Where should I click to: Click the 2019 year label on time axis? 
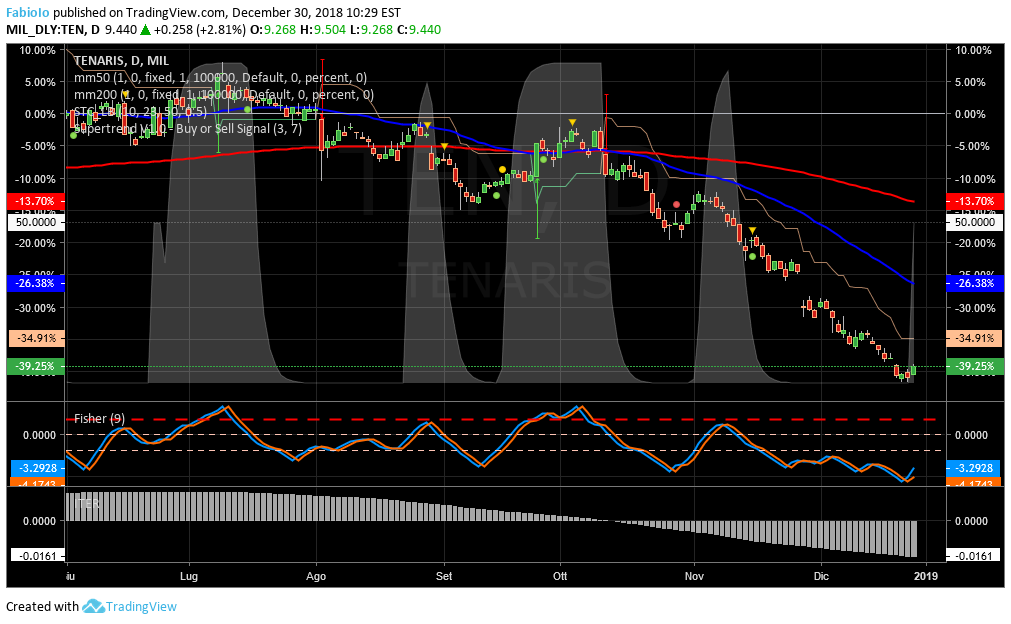point(927,576)
